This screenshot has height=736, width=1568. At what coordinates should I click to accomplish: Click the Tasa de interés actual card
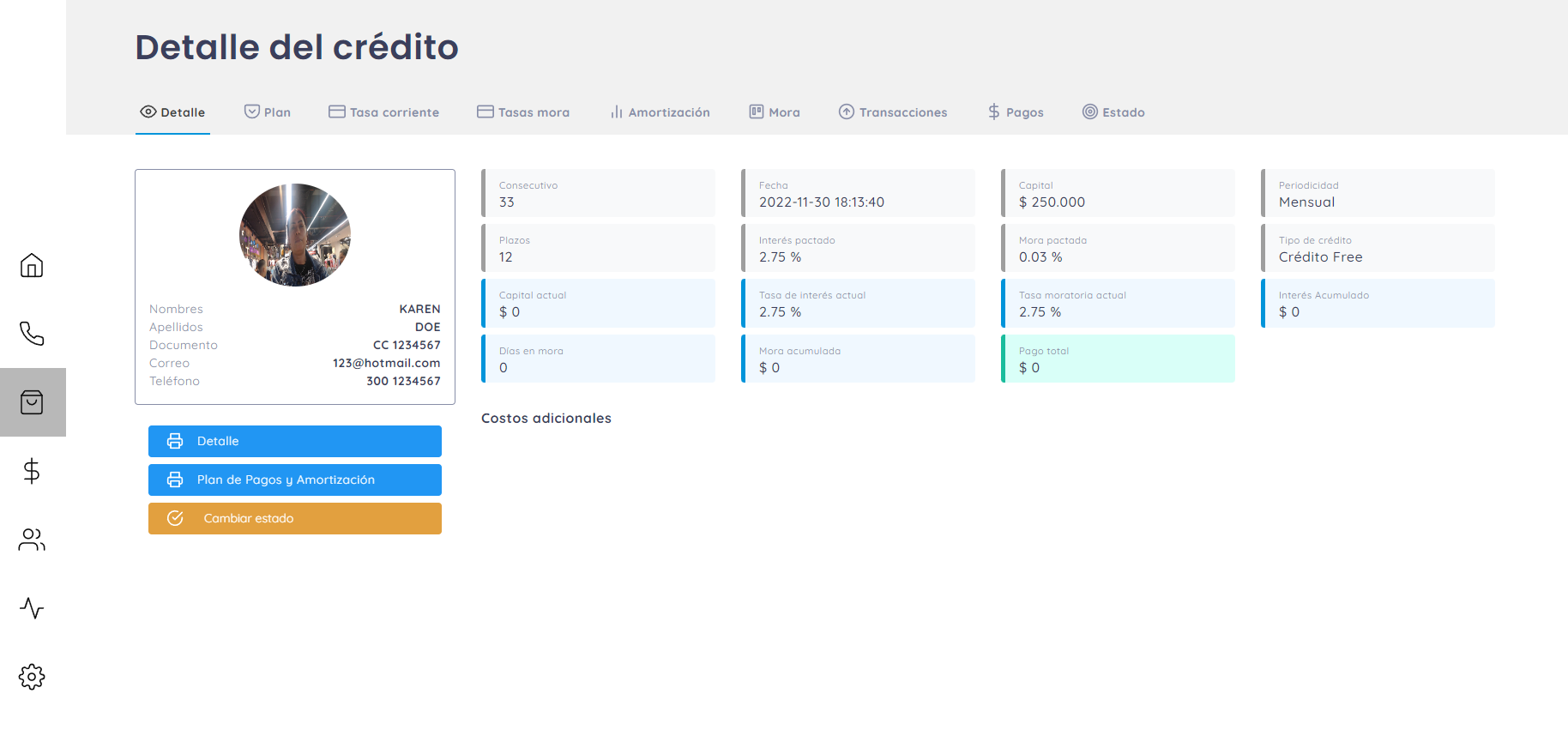pyautogui.click(x=858, y=303)
